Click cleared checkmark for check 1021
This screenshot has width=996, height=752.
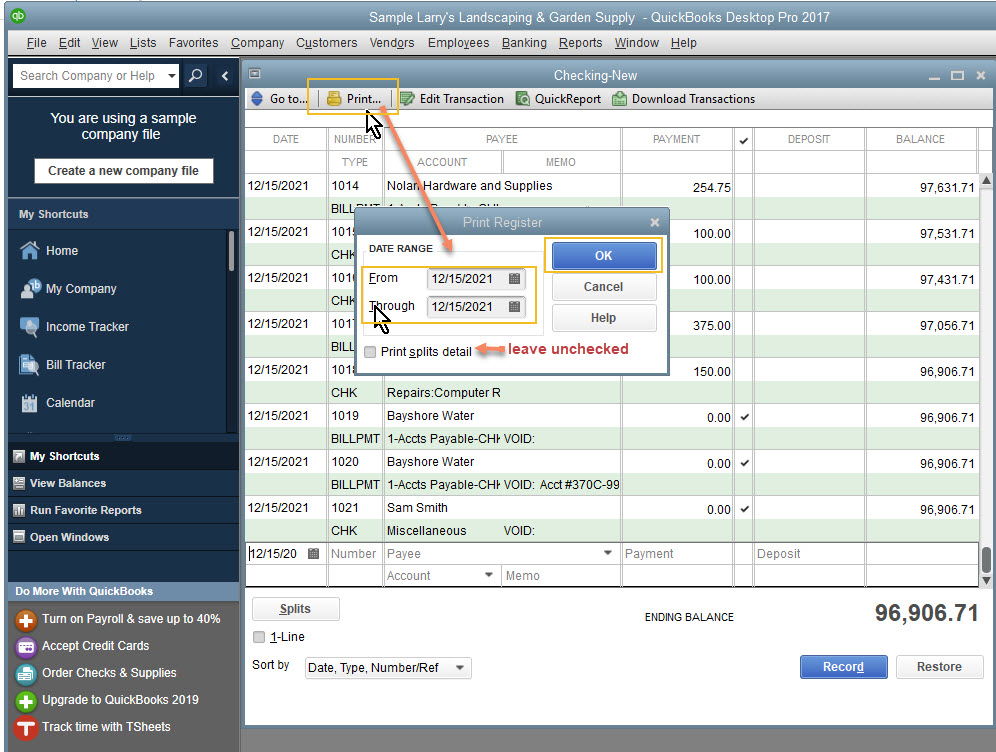click(744, 509)
